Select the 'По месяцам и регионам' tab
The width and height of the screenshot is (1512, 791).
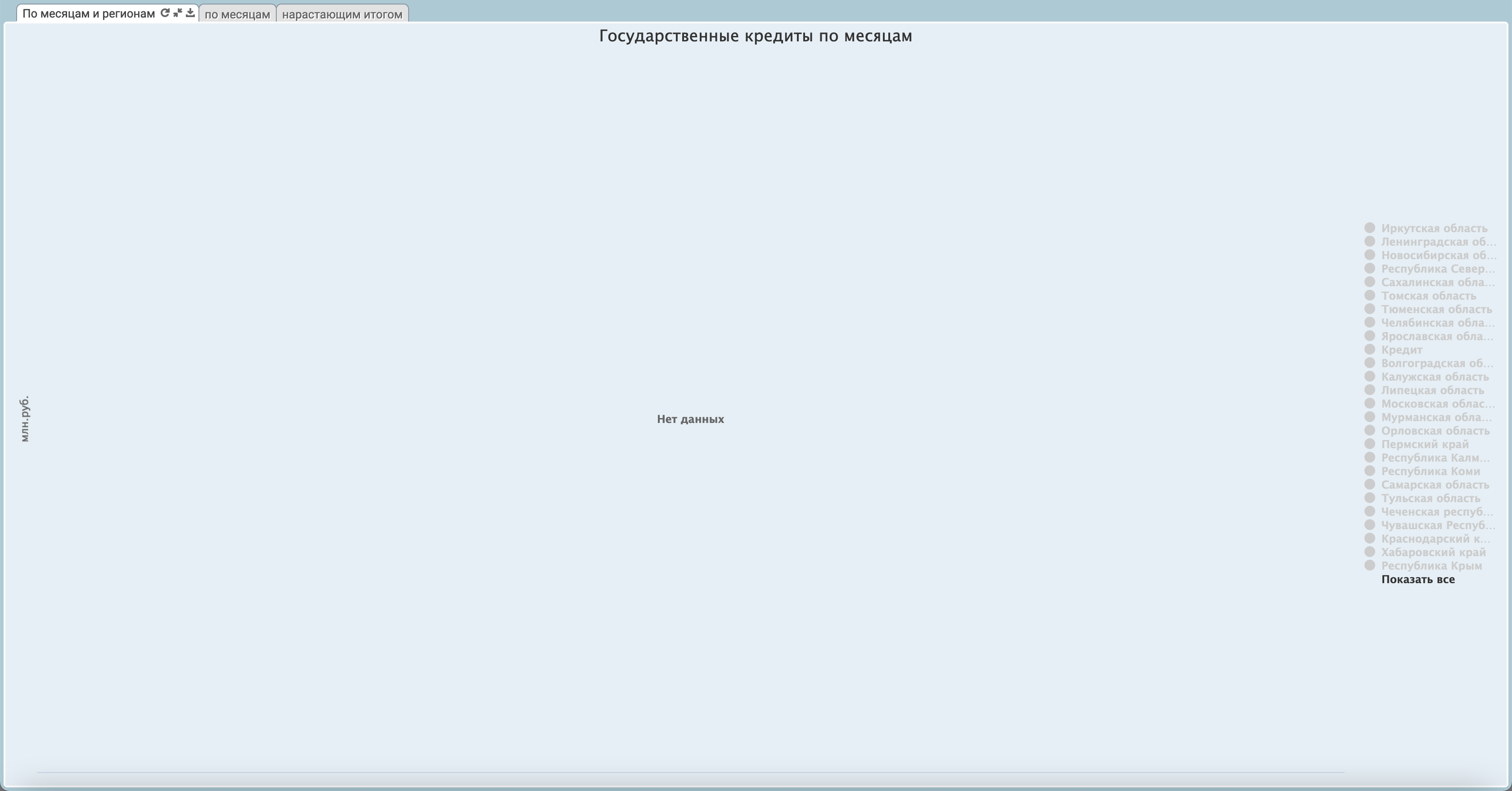coord(89,13)
